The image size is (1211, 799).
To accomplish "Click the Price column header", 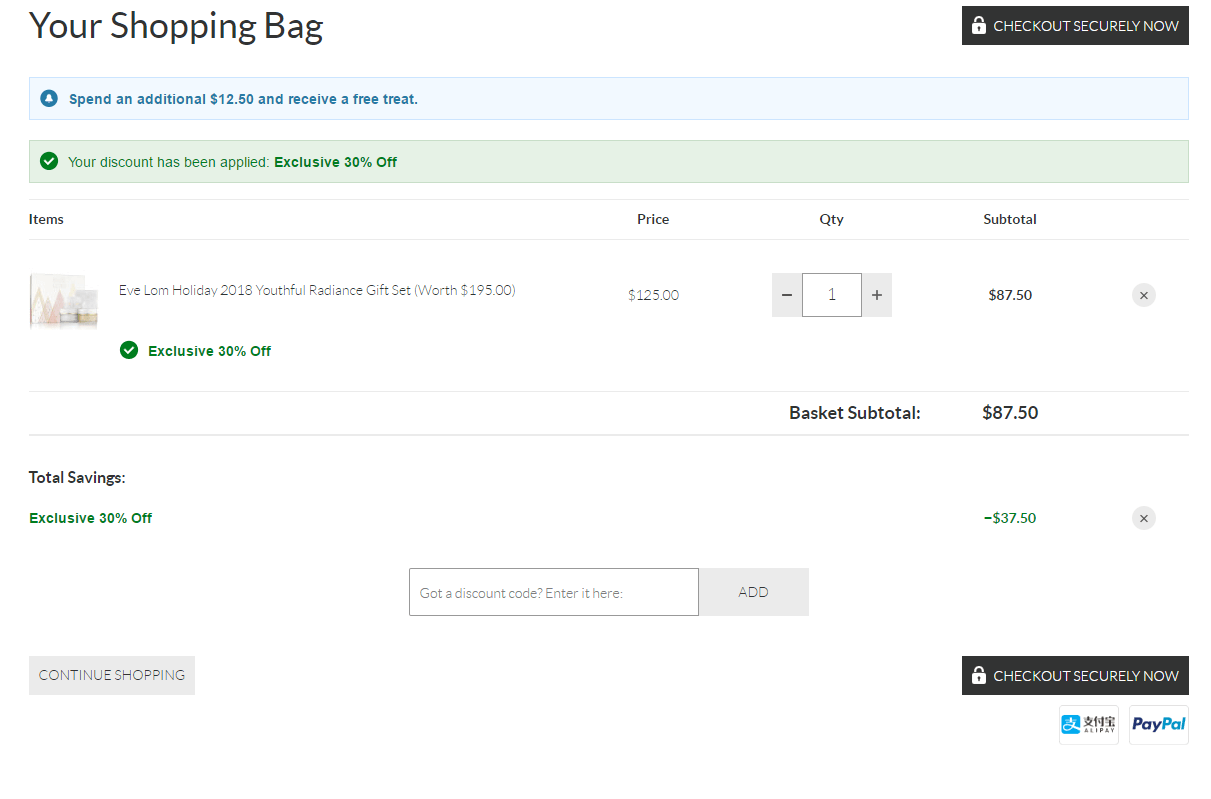I will [x=653, y=219].
